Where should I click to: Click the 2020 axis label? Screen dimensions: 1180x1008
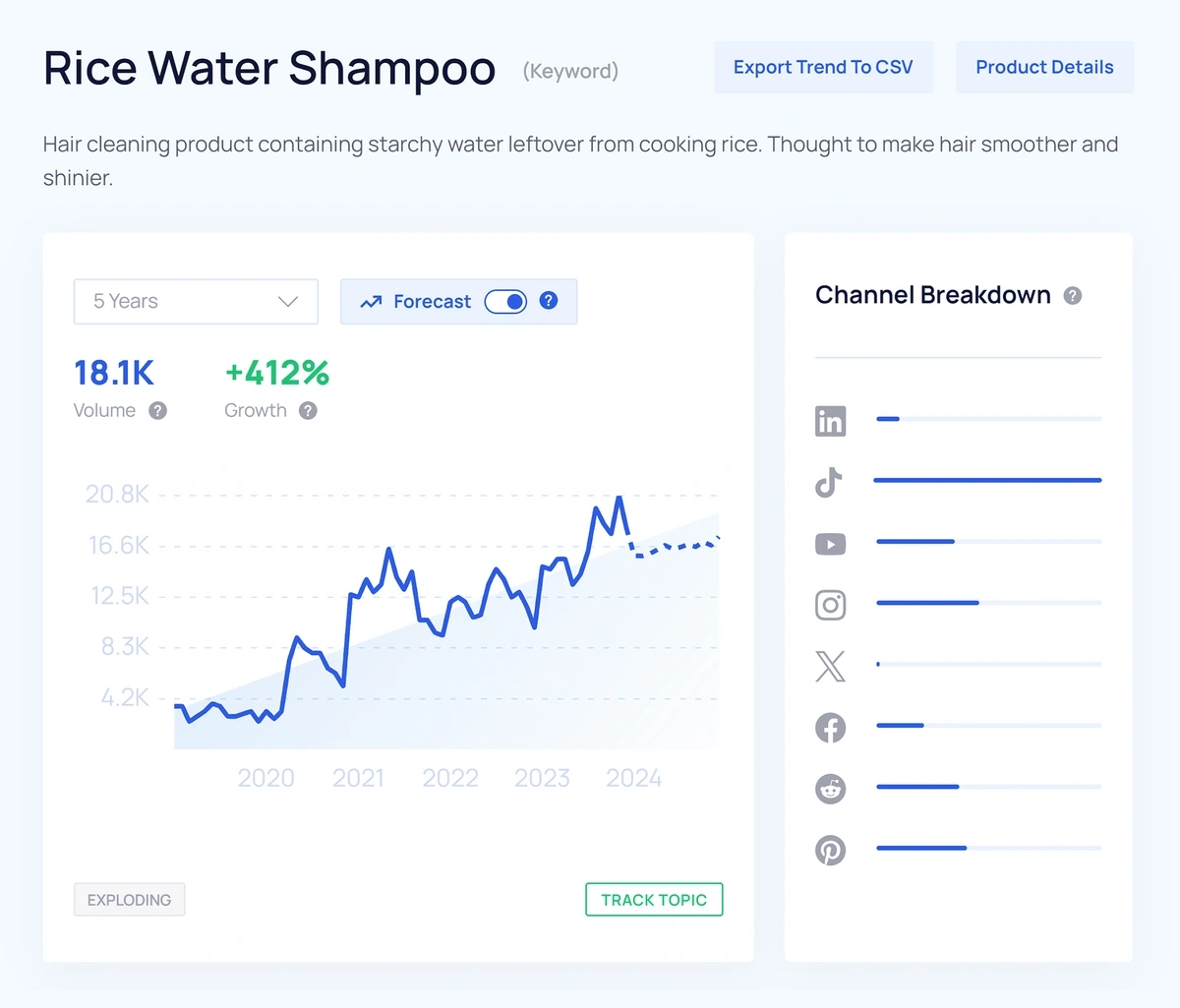point(265,778)
